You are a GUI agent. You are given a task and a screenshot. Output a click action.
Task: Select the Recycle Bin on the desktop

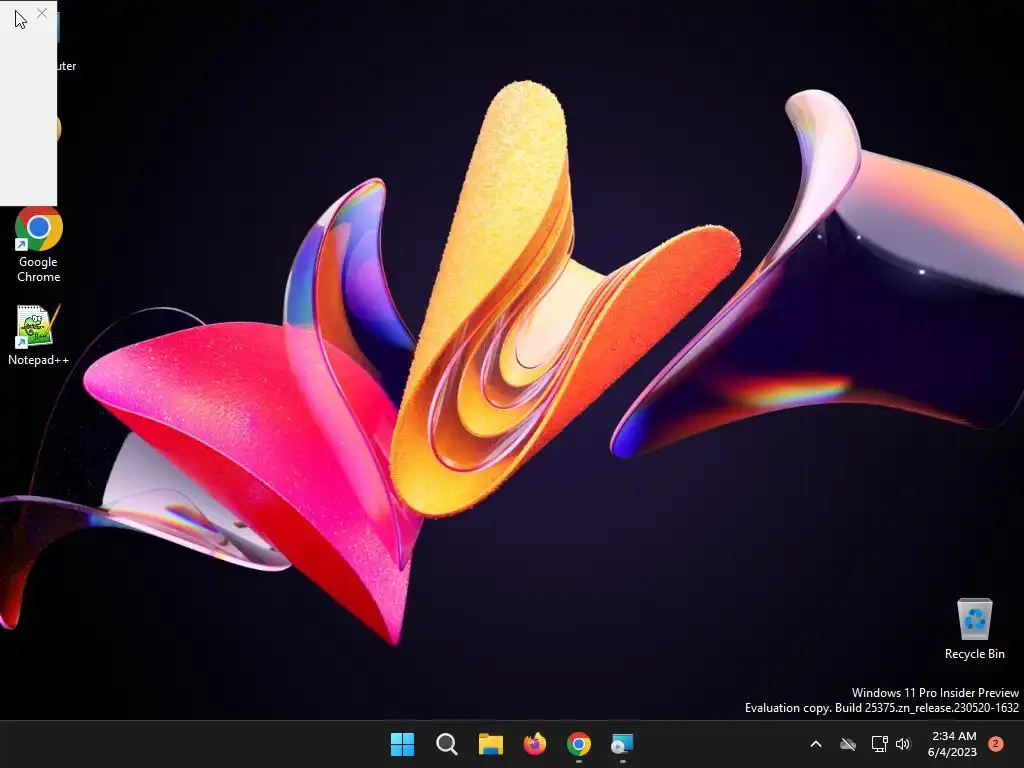[974, 629]
